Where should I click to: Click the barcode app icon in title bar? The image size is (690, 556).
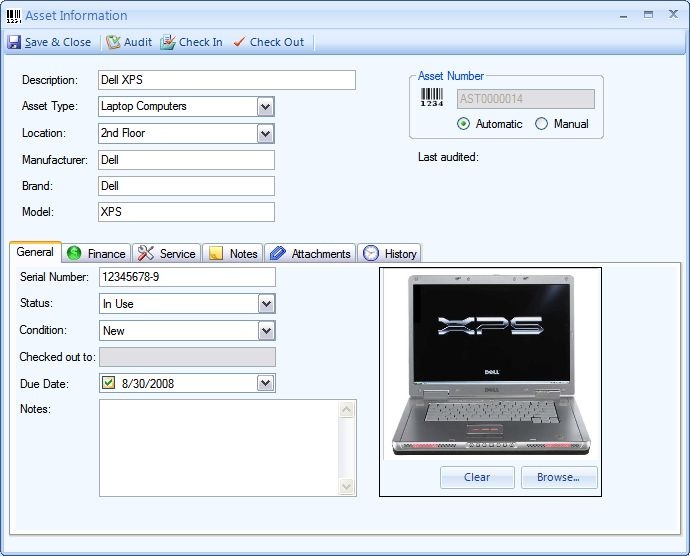[14, 16]
